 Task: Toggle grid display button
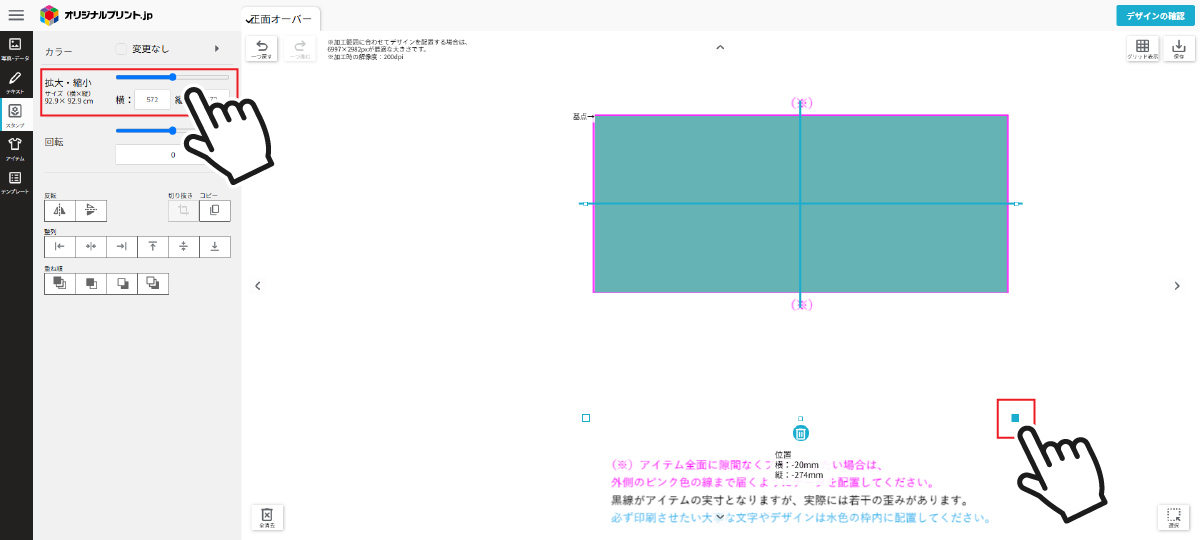point(1142,49)
